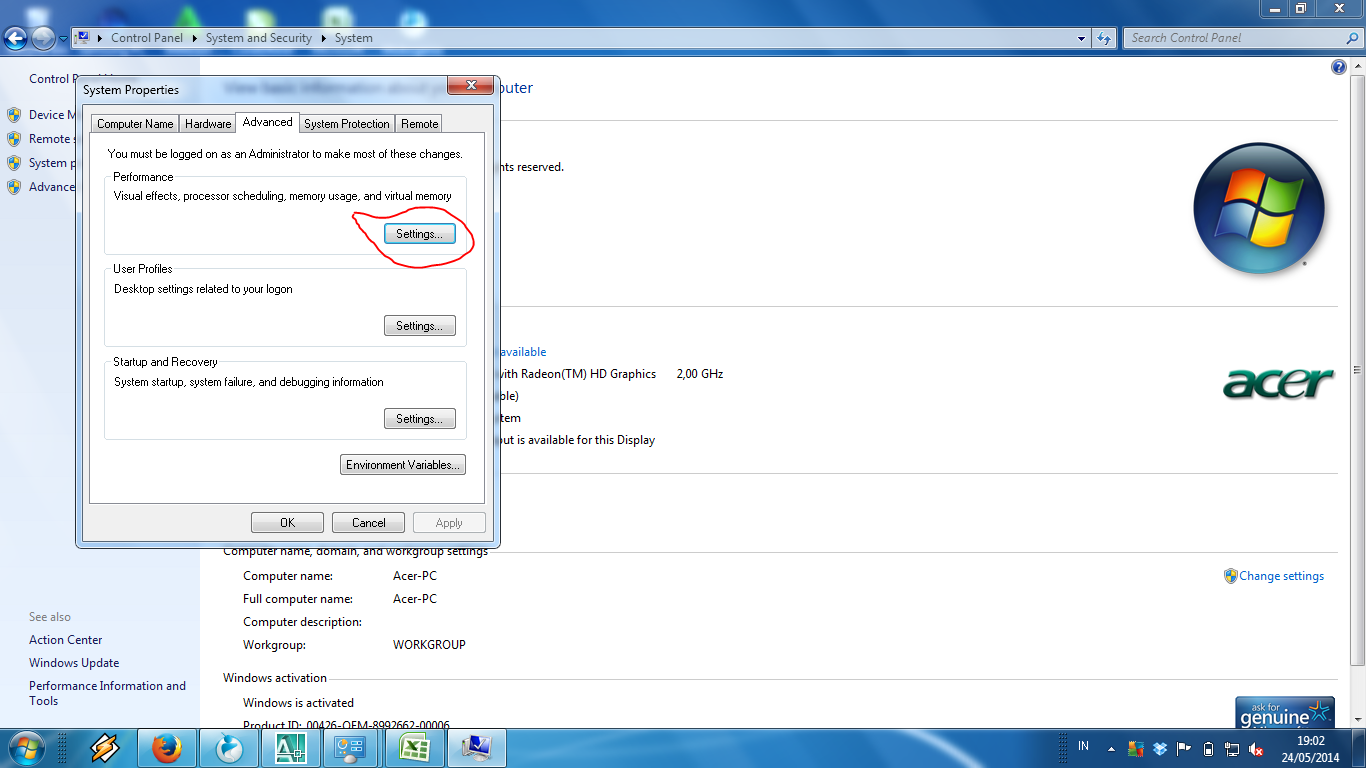Open Performance Settings button
Viewport: 1366px width, 768px height.
click(420, 233)
